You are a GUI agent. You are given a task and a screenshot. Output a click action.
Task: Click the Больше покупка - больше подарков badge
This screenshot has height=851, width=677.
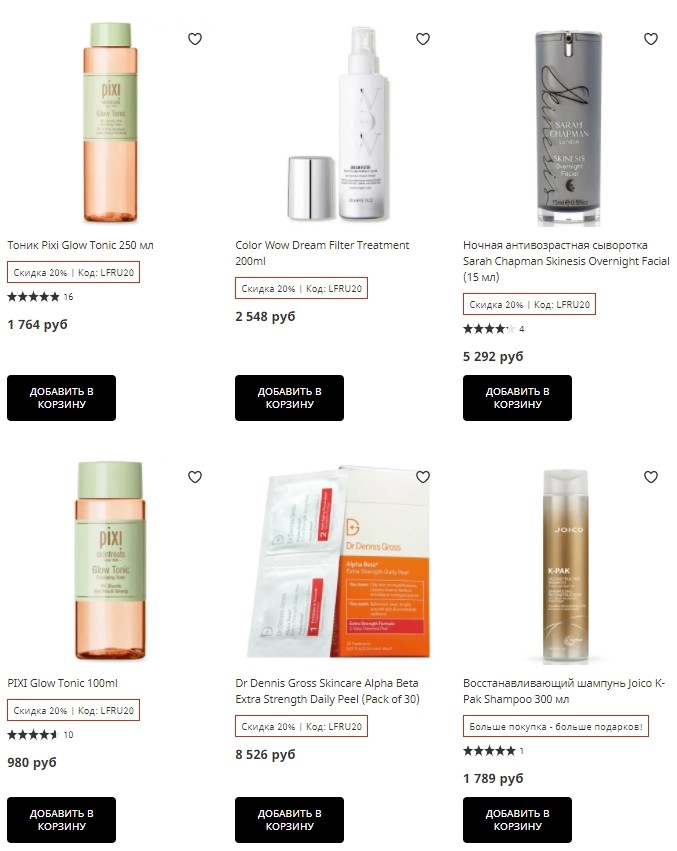click(x=556, y=727)
